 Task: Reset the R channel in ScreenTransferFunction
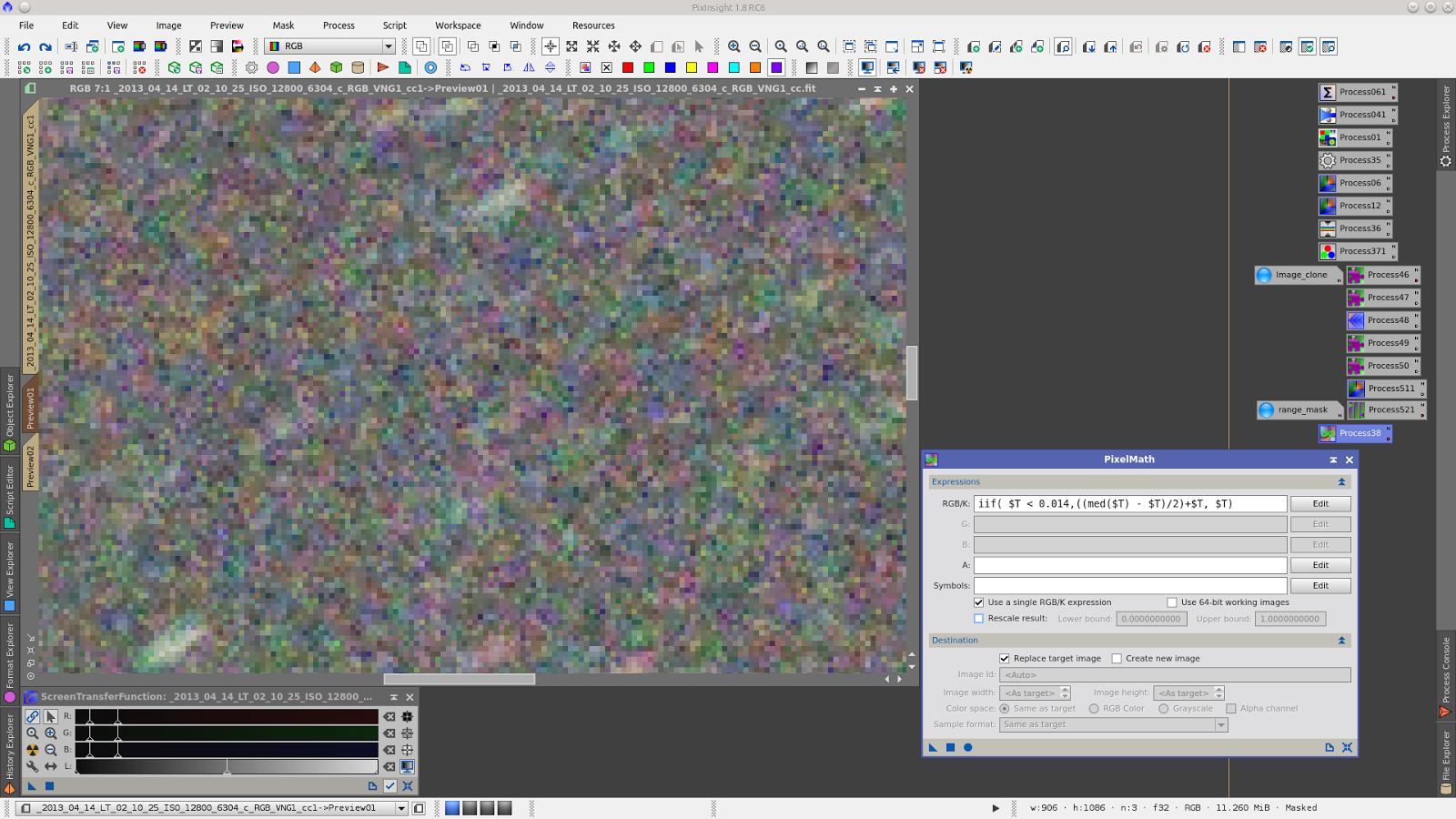(389, 717)
